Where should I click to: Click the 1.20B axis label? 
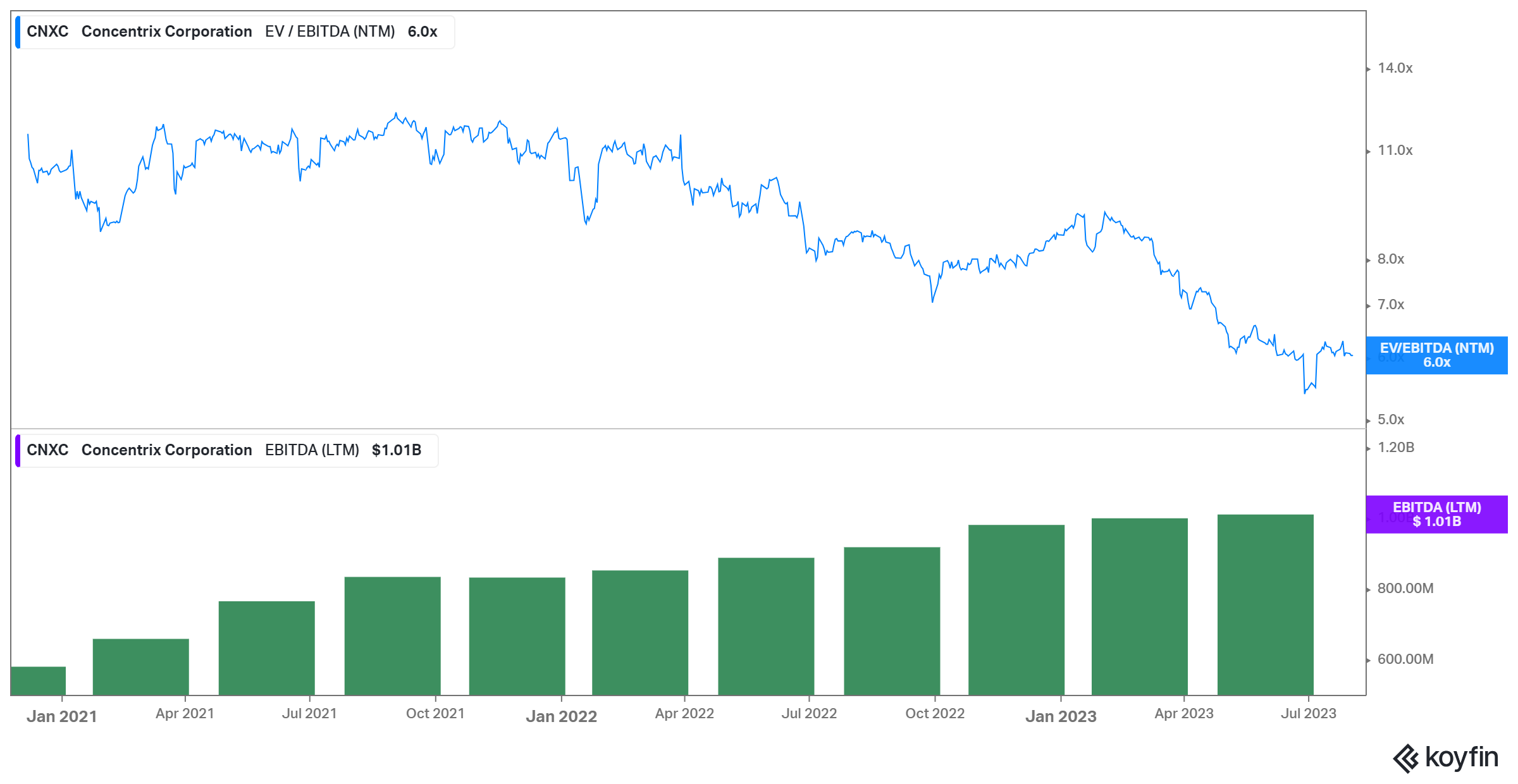click(1396, 448)
